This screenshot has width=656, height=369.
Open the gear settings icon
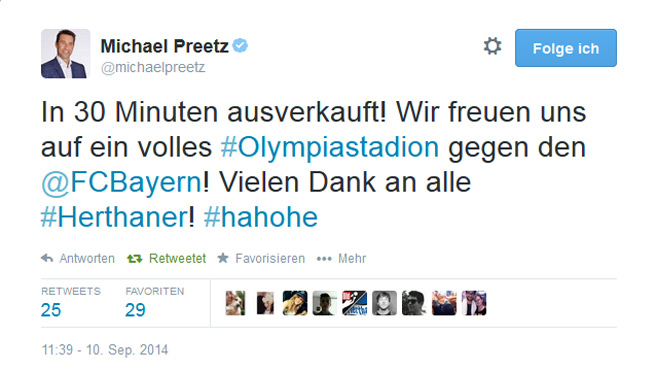[x=492, y=46]
